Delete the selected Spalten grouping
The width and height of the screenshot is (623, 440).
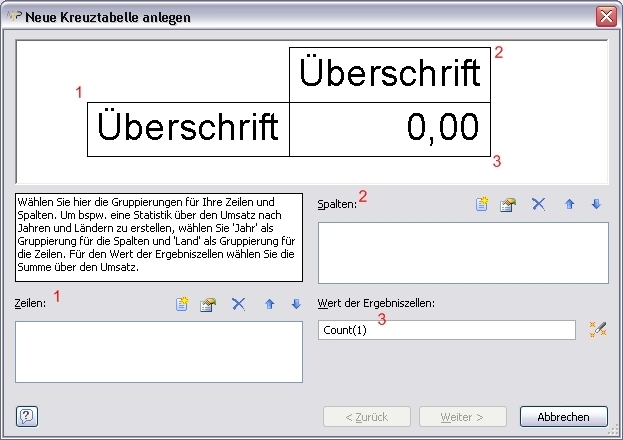[x=538, y=204]
